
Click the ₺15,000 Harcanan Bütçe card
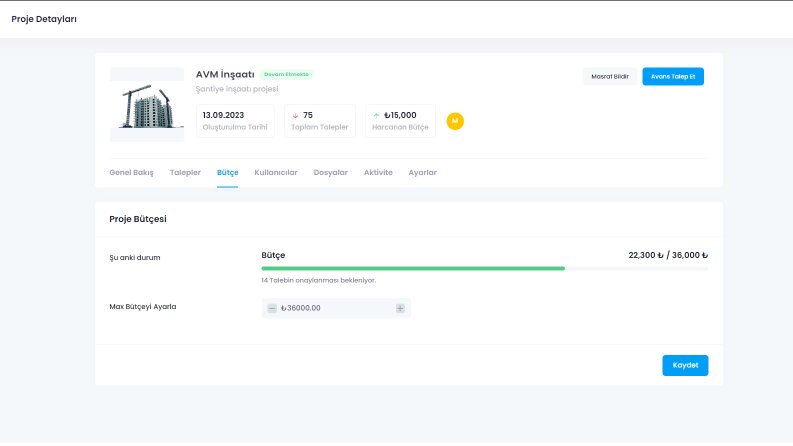400,121
